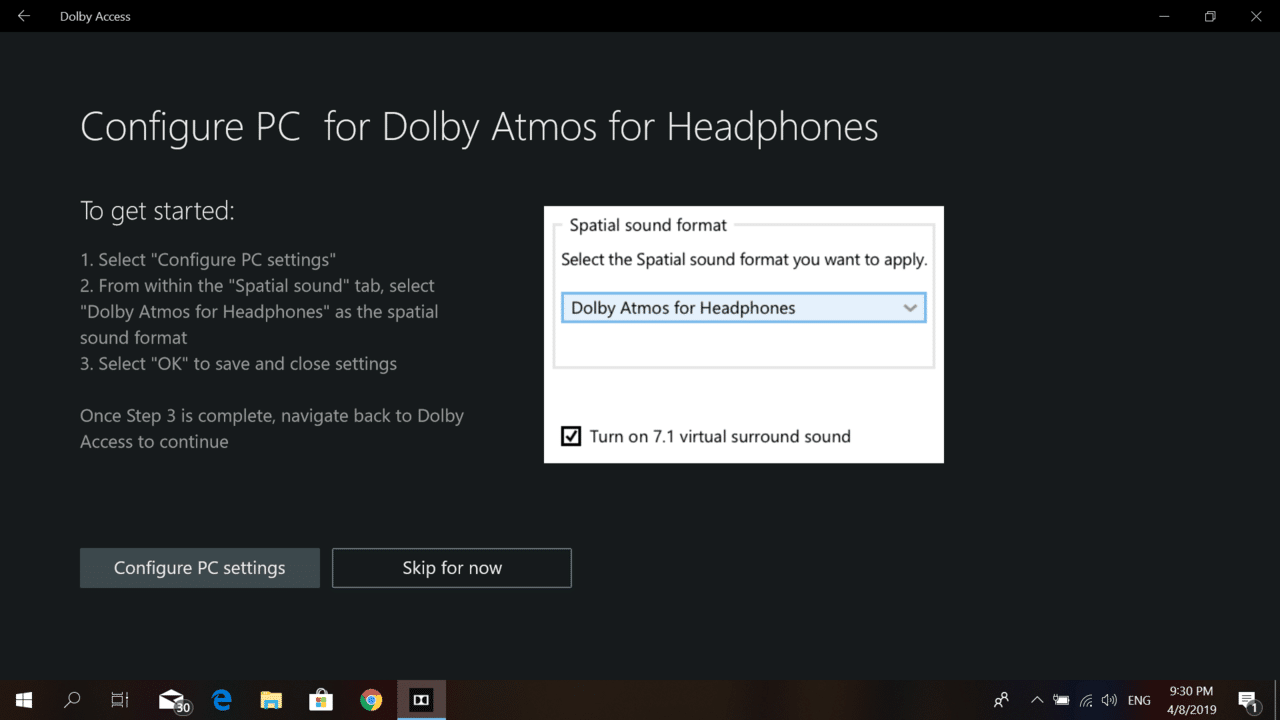Screen dimensions: 1280x720
Task: Open the Mail app in taskbar
Action: click(x=173, y=700)
